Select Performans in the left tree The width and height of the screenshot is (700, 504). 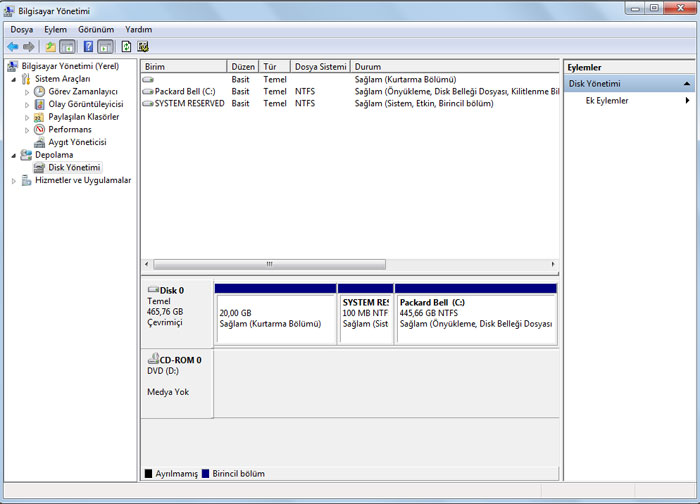point(69,130)
